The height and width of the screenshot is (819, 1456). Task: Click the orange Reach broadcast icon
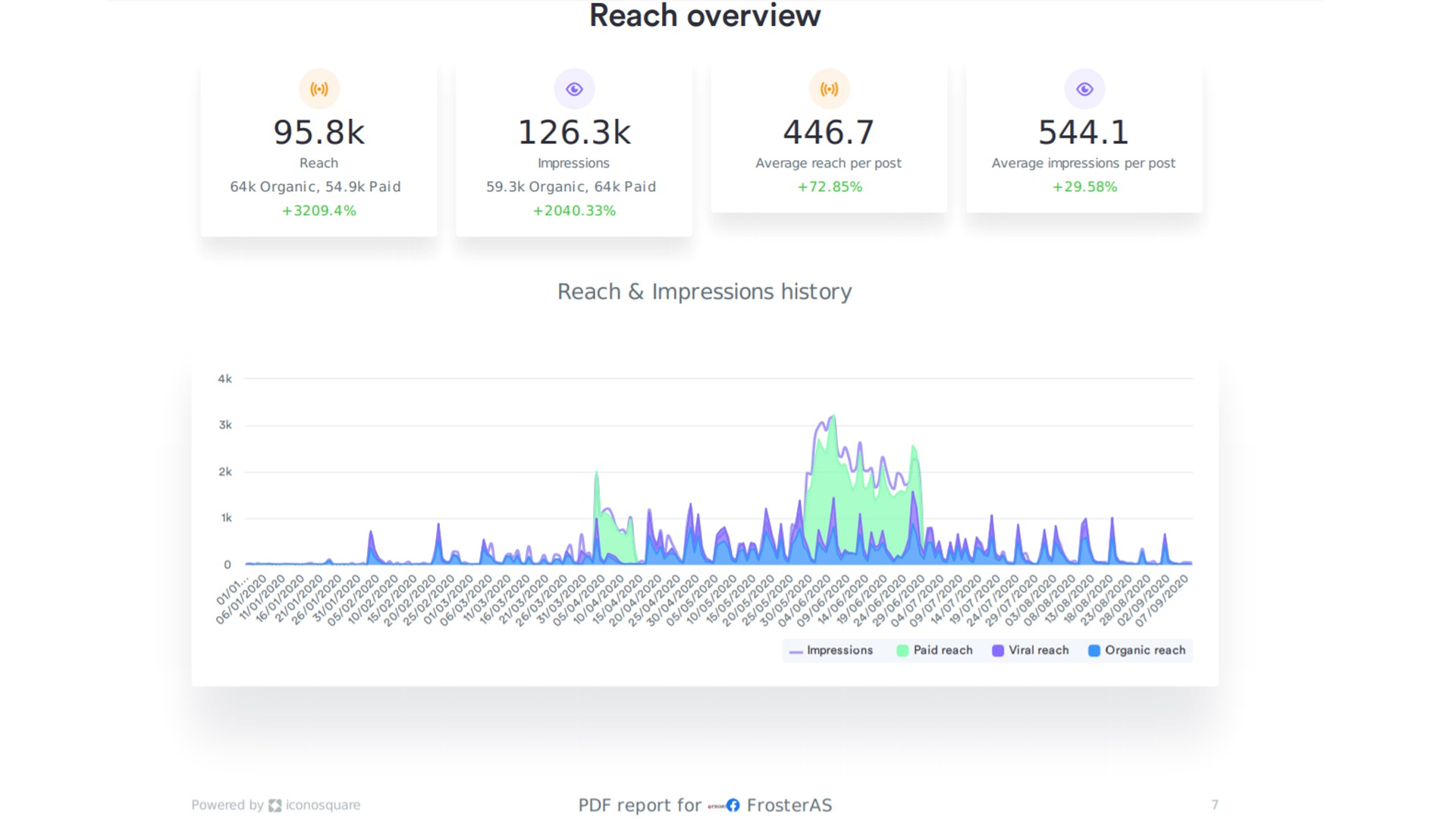point(319,89)
